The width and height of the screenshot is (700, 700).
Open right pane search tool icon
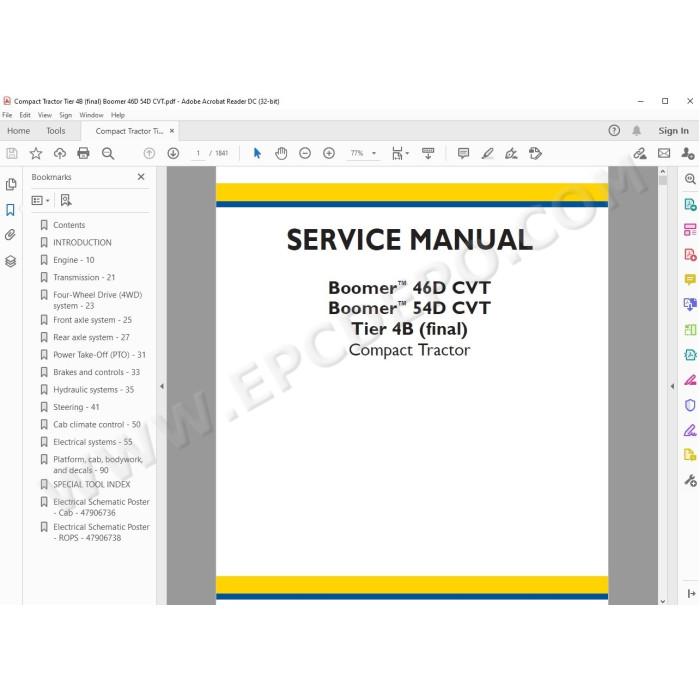tap(690, 179)
